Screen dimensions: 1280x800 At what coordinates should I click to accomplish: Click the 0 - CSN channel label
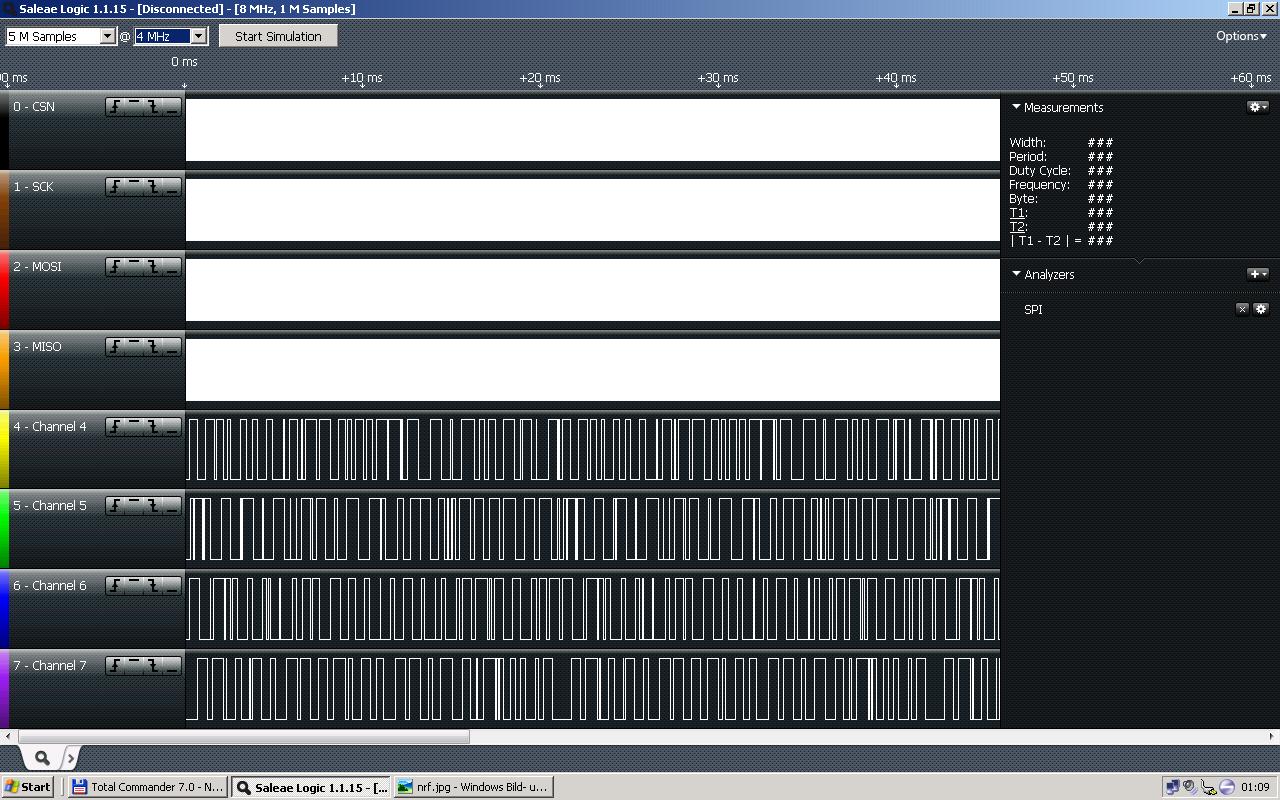point(34,107)
